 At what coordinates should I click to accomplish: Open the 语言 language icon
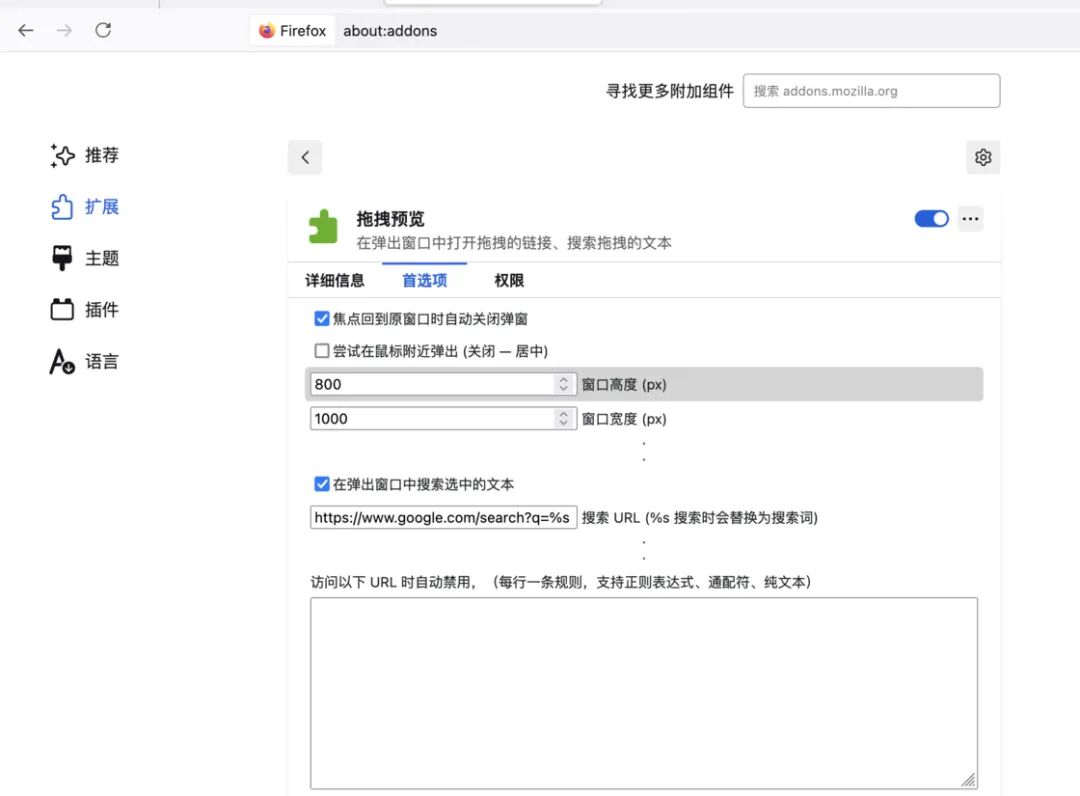coord(62,362)
